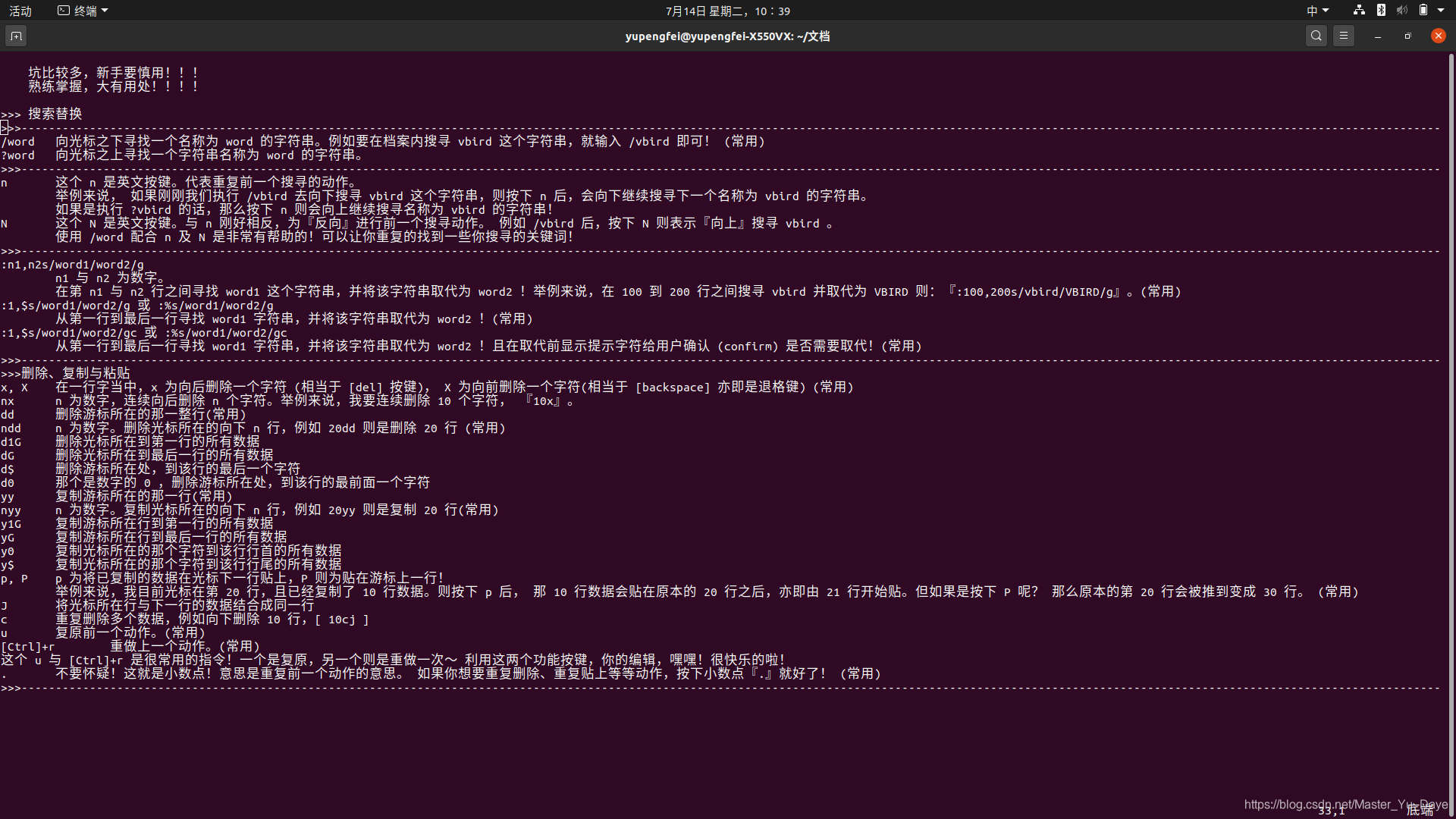The image size is (1456, 819).
Task: Open a new terminal tab with the header icon
Action: click(x=16, y=36)
